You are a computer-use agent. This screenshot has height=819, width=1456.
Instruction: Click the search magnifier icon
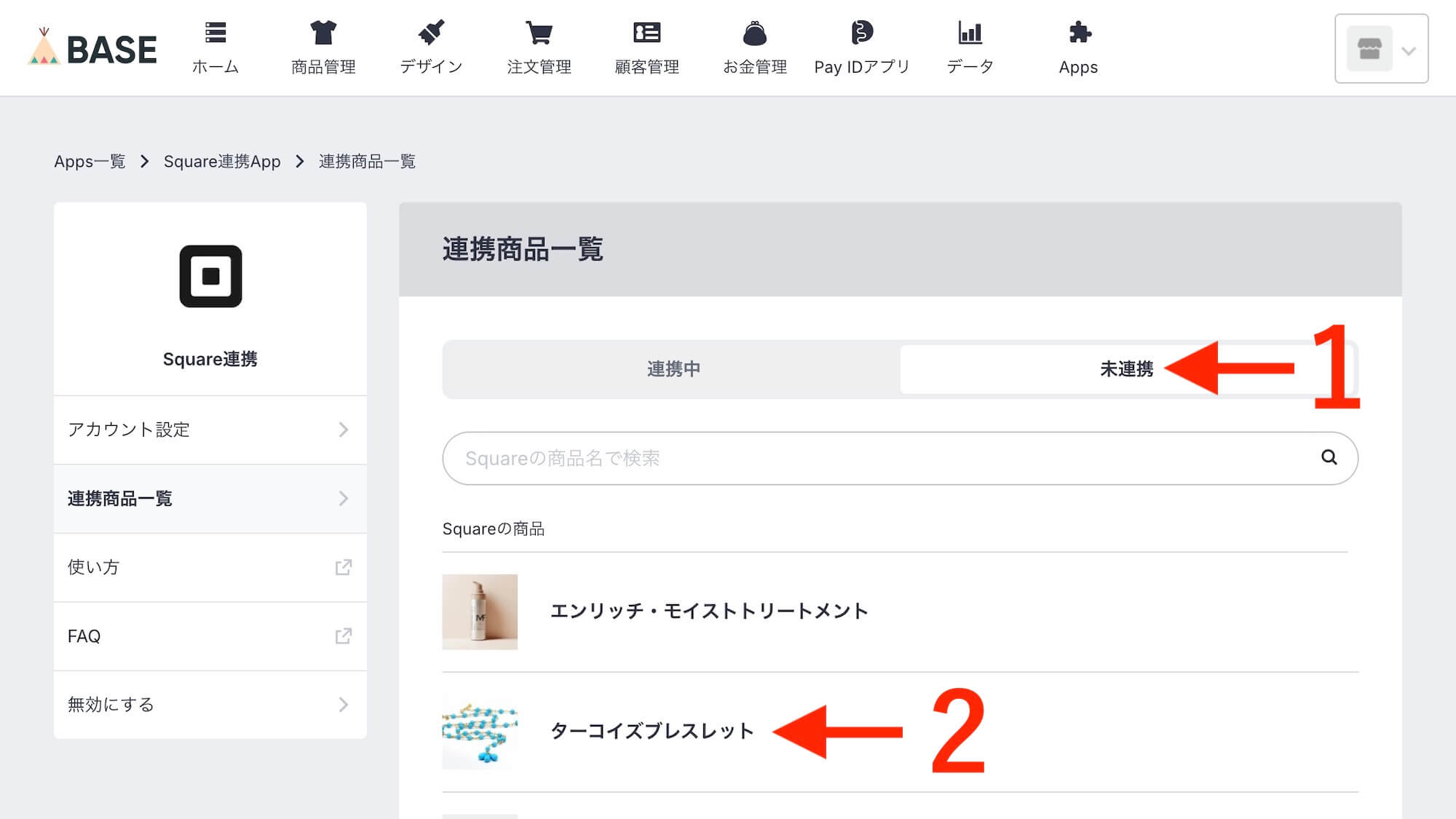point(1329,457)
